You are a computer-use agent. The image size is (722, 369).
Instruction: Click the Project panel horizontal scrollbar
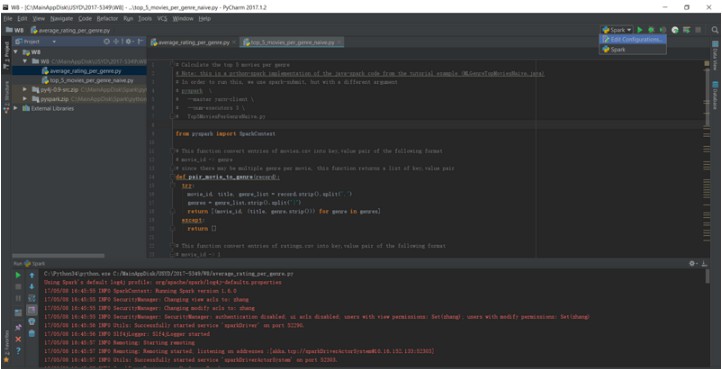pos(58,256)
